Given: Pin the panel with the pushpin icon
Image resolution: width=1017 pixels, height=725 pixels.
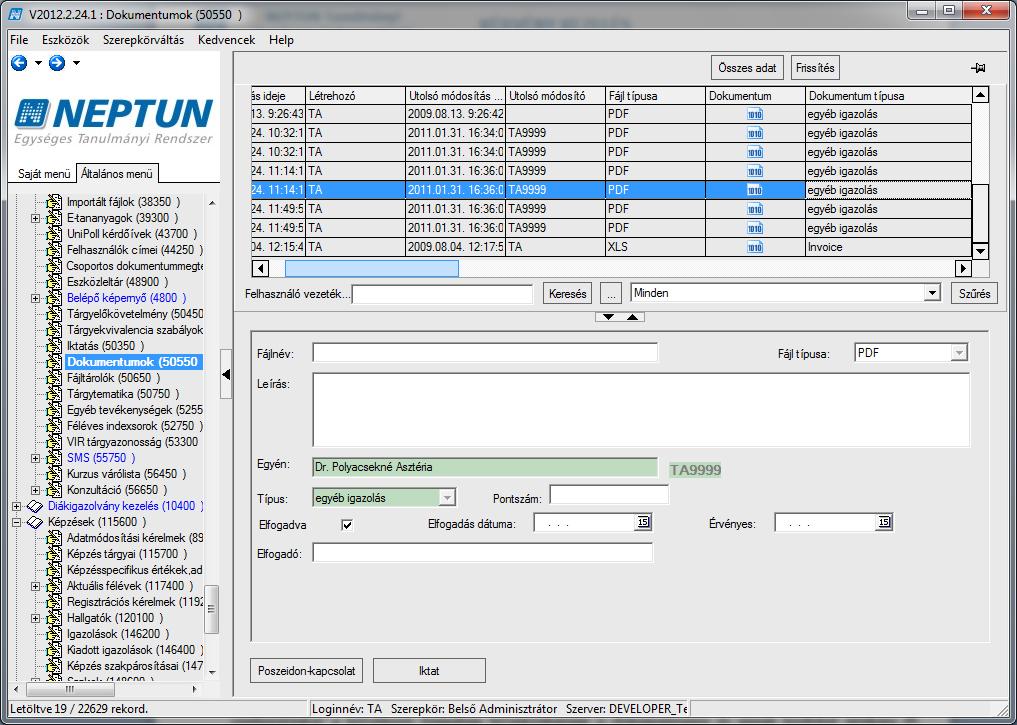Looking at the screenshot, I should pos(978,67).
